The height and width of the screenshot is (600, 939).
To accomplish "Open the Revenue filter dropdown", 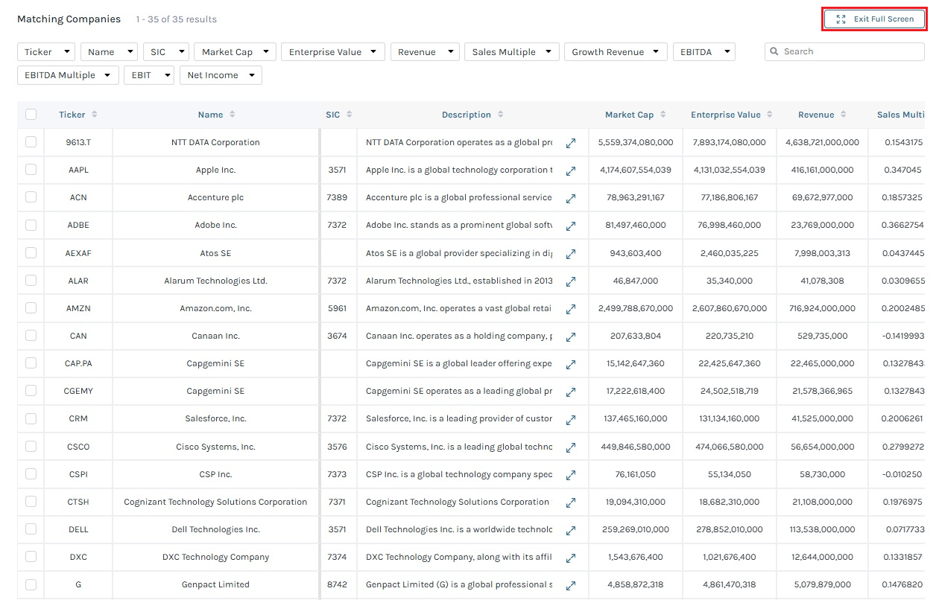I will pyautogui.click(x=425, y=52).
